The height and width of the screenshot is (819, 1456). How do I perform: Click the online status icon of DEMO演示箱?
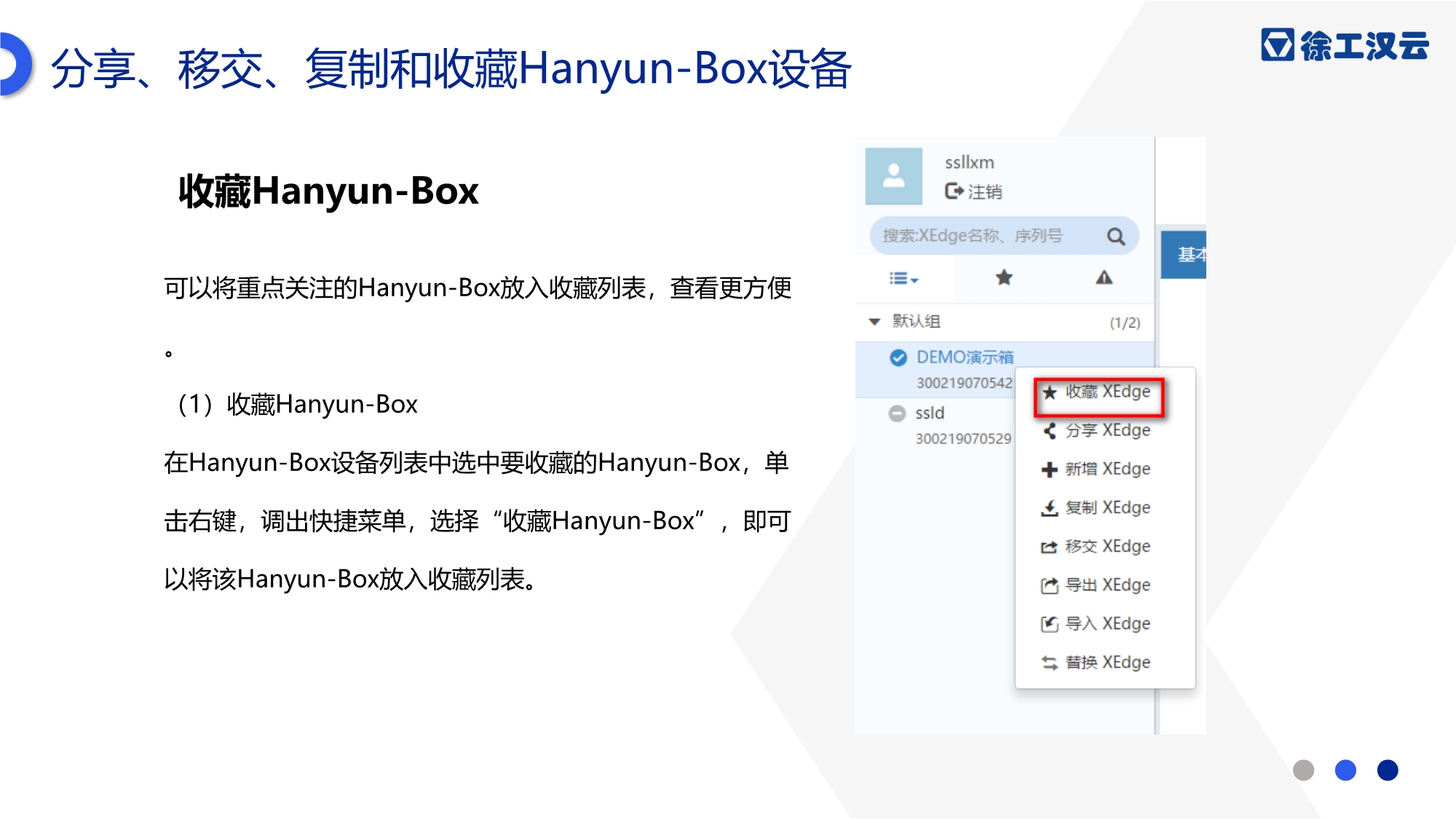[898, 357]
